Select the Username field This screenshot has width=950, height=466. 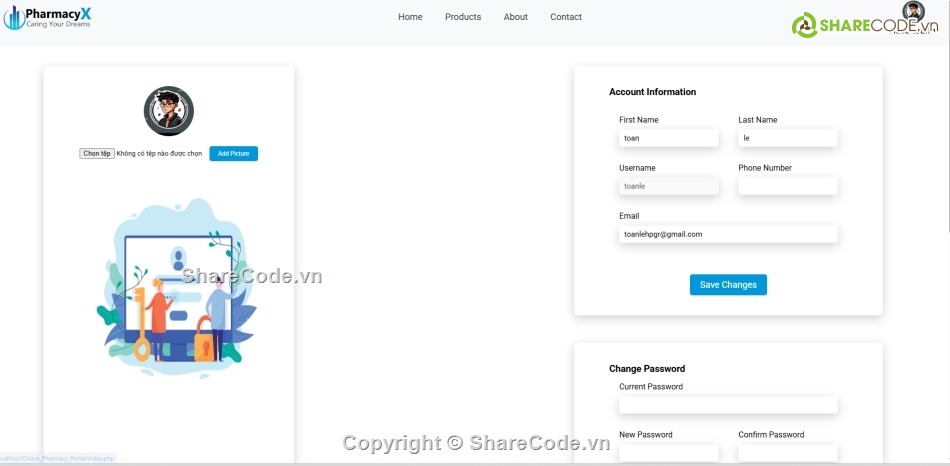click(668, 186)
